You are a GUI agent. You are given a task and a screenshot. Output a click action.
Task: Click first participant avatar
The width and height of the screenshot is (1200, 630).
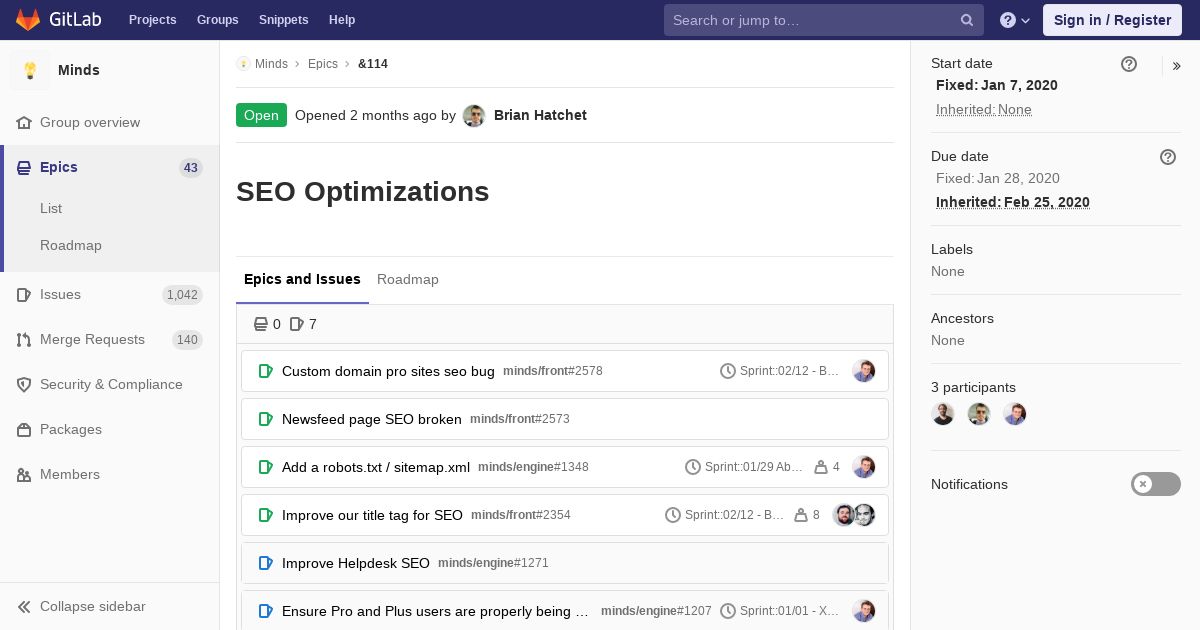click(x=943, y=414)
